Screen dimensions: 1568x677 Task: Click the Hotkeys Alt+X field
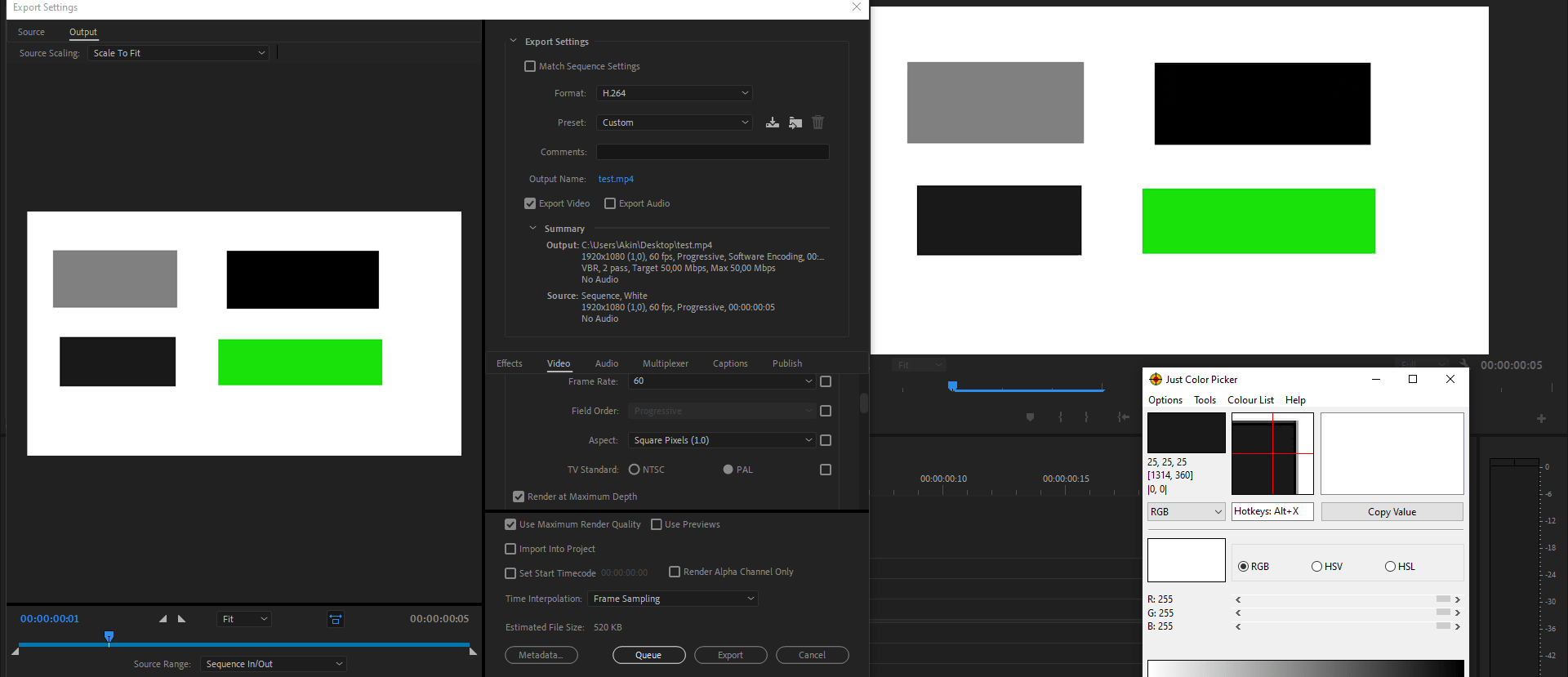pyautogui.click(x=1272, y=511)
